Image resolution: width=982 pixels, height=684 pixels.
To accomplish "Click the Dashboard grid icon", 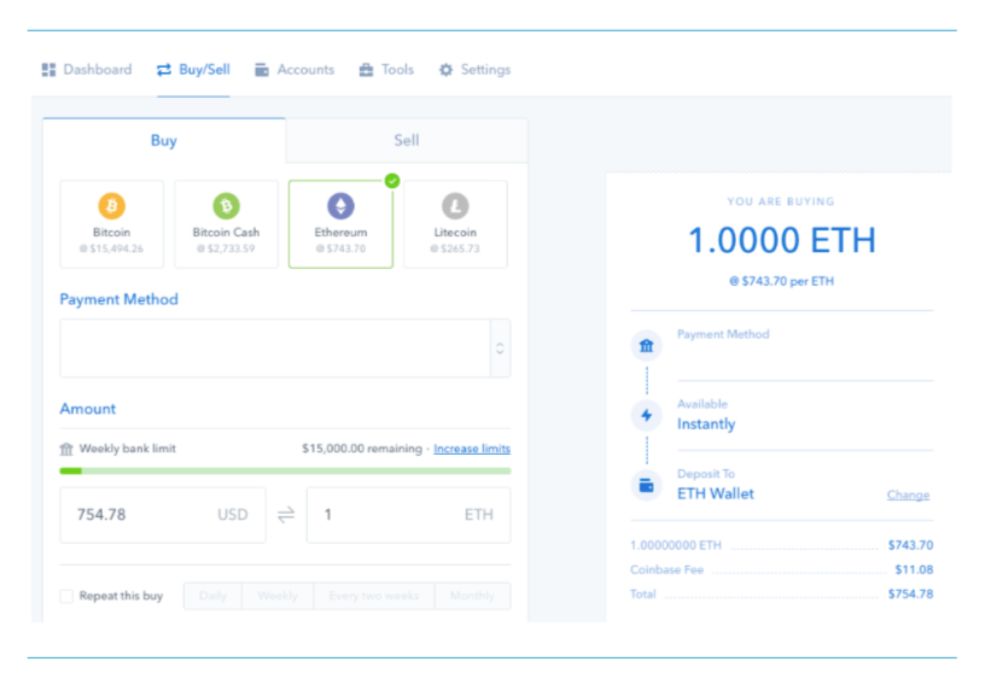I will (x=48, y=70).
